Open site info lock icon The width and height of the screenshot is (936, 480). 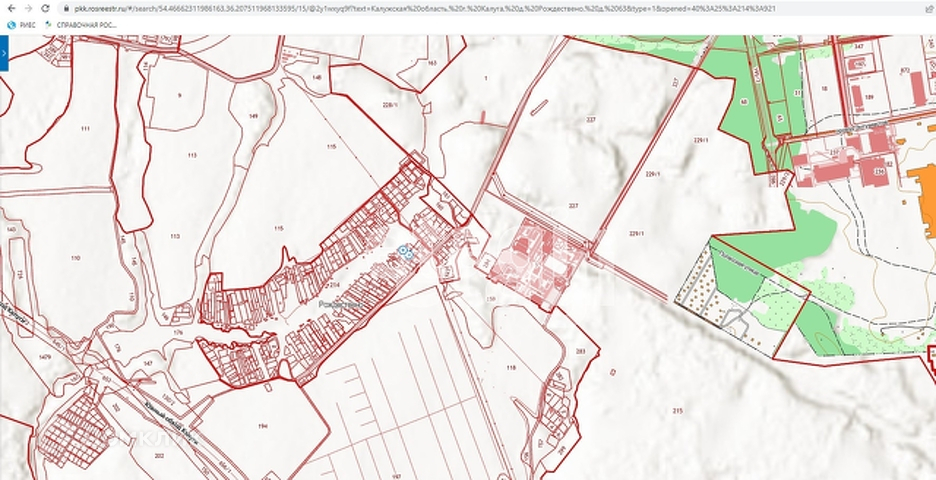tap(66, 8)
